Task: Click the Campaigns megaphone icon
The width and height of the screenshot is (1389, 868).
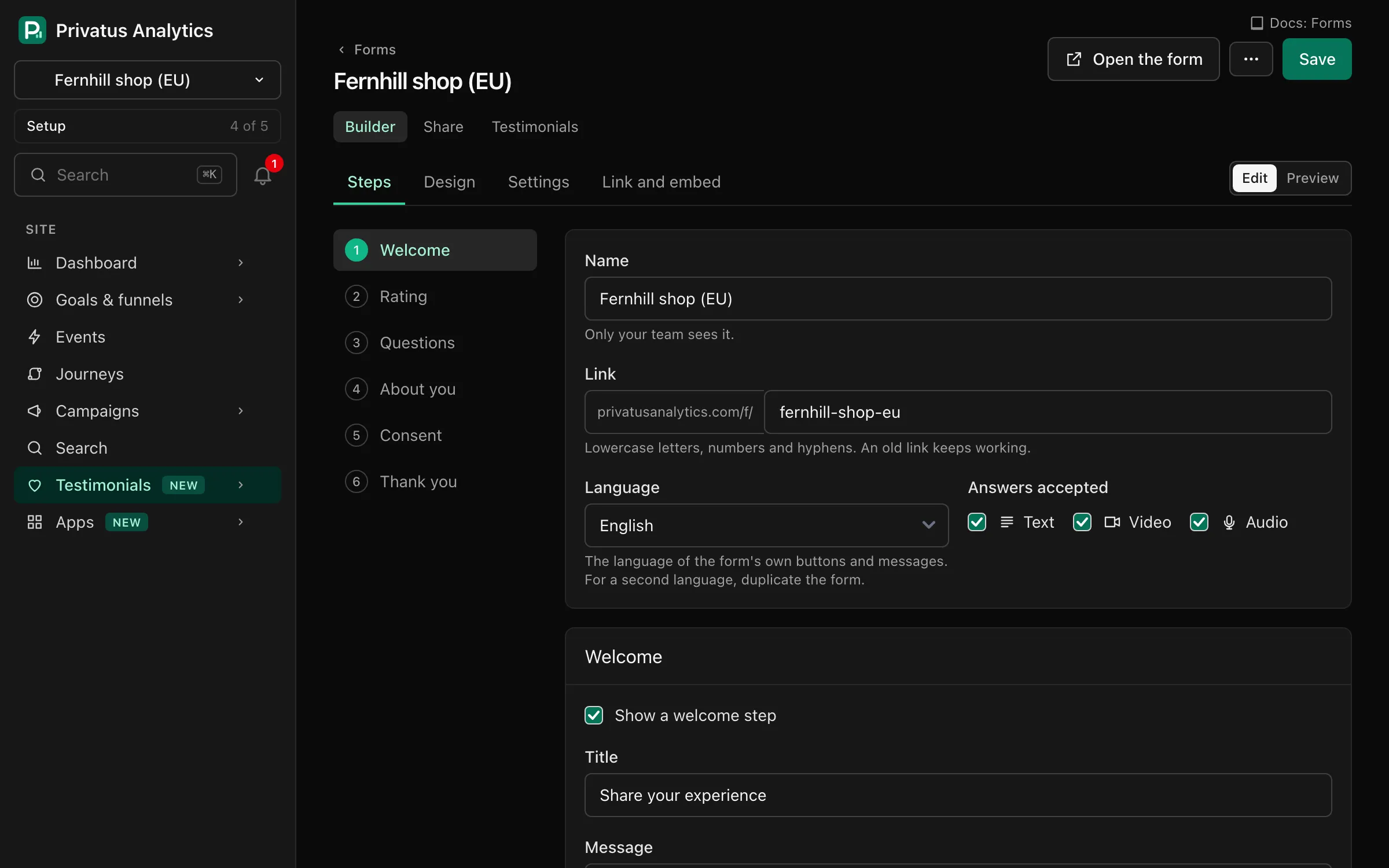Action: pos(35,411)
